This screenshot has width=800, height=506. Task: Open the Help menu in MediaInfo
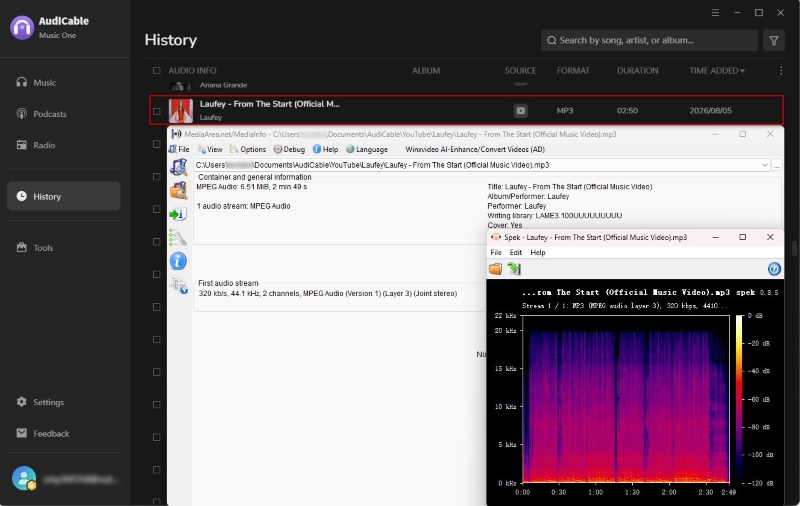click(x=326, y=149)
